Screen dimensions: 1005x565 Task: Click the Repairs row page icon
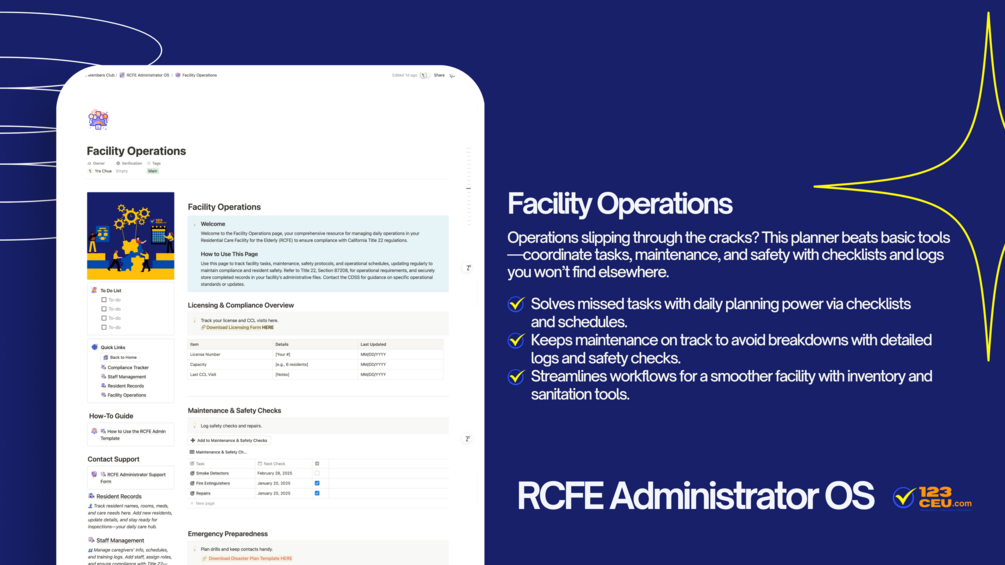pyautogui.click(x=192, y=494)
